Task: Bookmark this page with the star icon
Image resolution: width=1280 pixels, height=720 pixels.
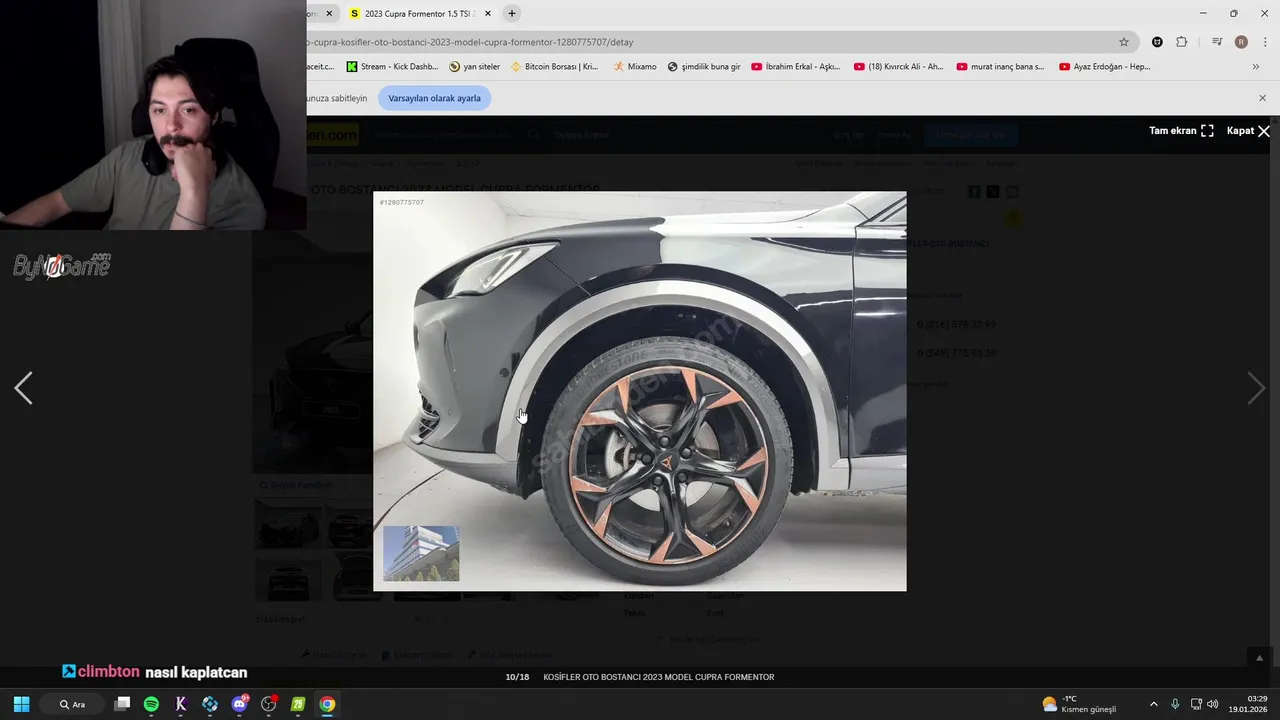Action: click(x=1124, y=42)
